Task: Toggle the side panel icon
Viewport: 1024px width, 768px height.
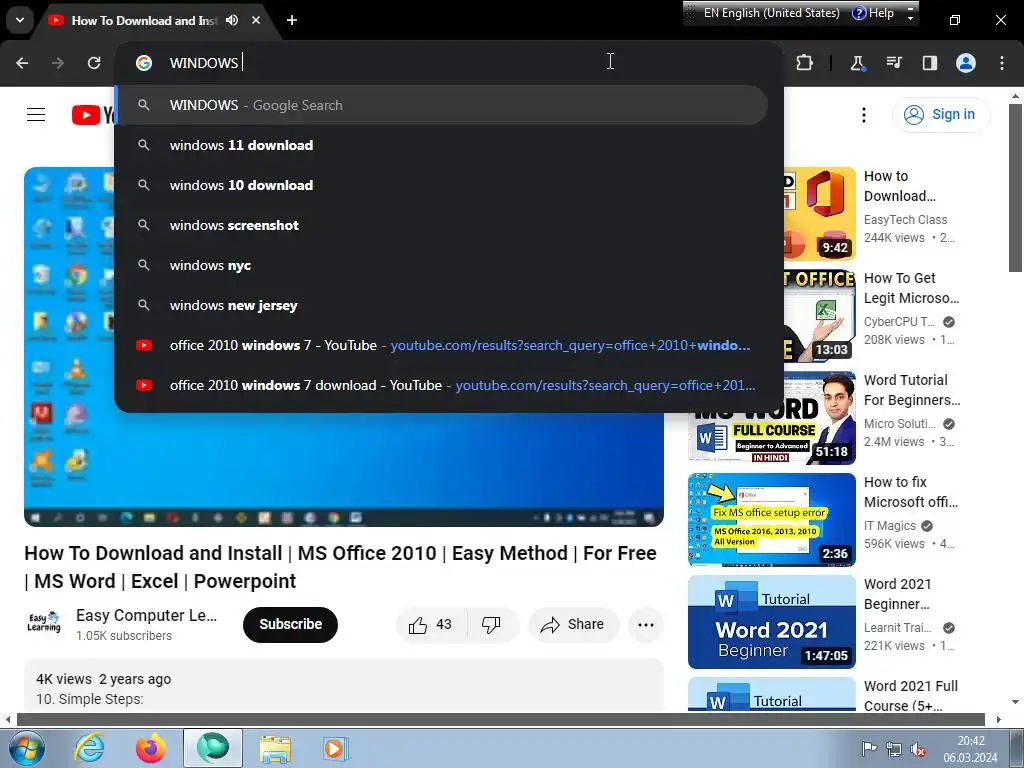Action: pyautogui.click(x=929, y=63)
